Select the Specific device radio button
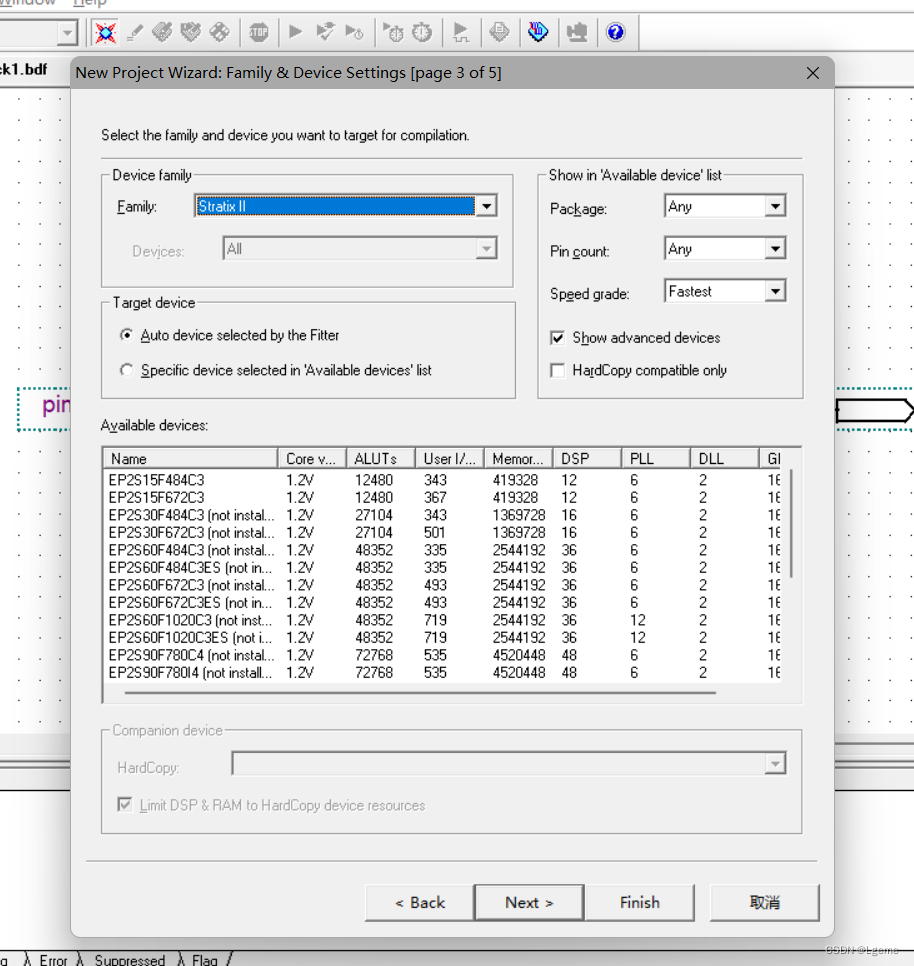Screen dimensions: 914x966 pyautogui.click(x=126, y=370)
